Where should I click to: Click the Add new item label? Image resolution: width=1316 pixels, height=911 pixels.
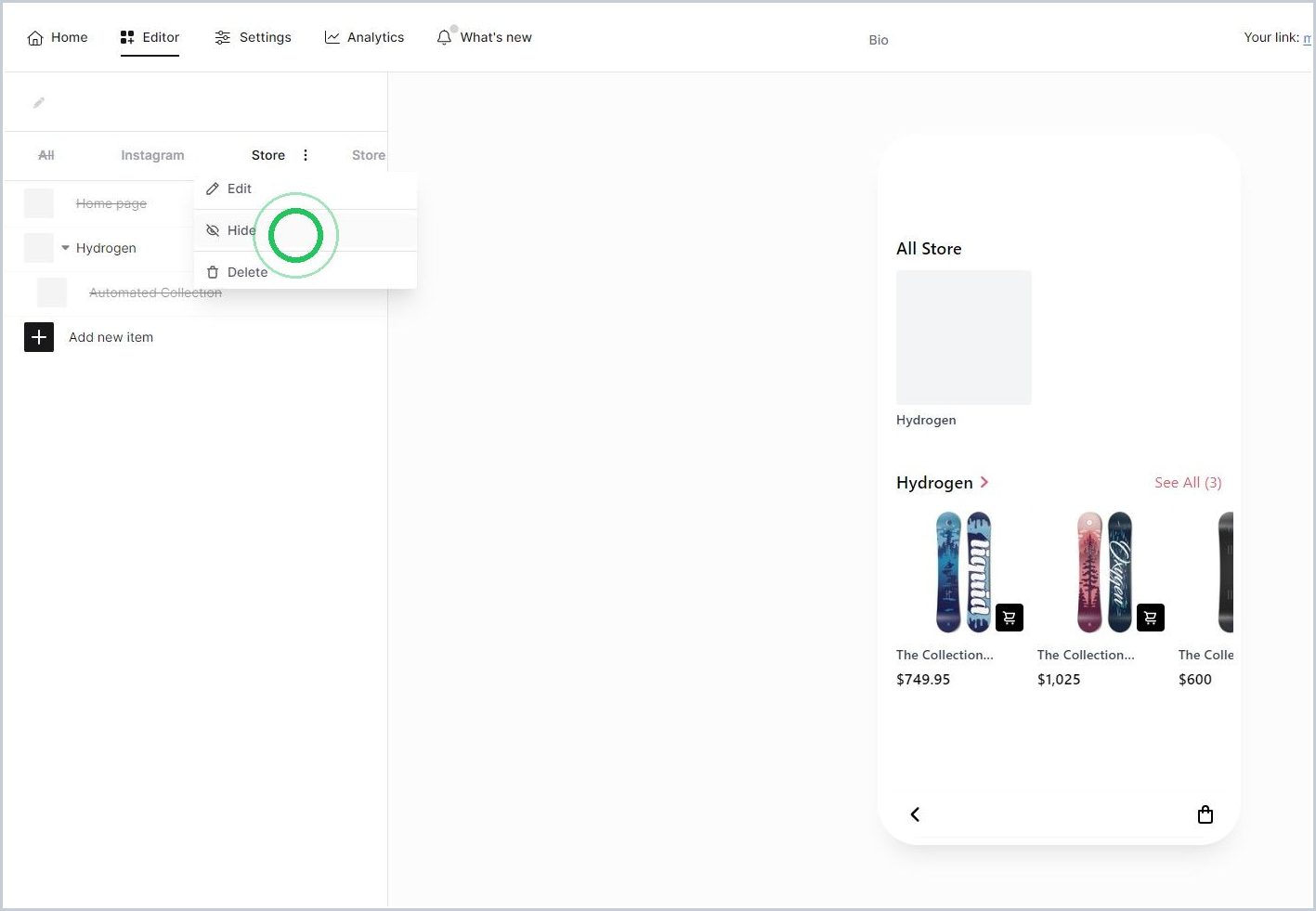(x=111, y=337)
